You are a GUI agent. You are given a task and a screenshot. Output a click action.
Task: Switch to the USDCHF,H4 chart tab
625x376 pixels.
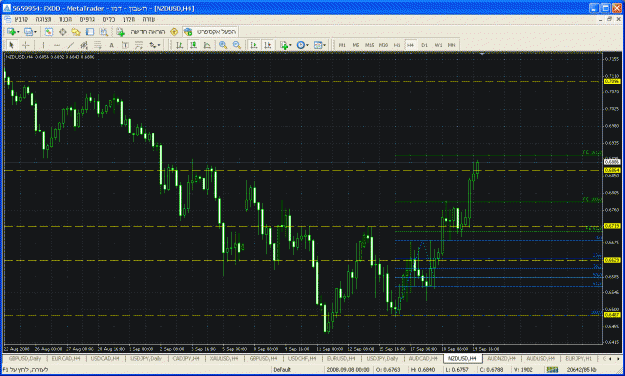click(x=302, y=359)
